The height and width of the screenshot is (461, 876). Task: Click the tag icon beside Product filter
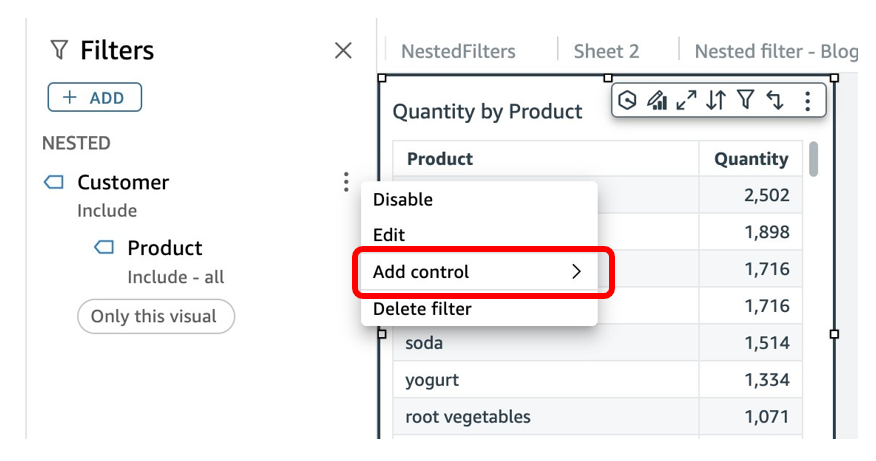point(104,248)
